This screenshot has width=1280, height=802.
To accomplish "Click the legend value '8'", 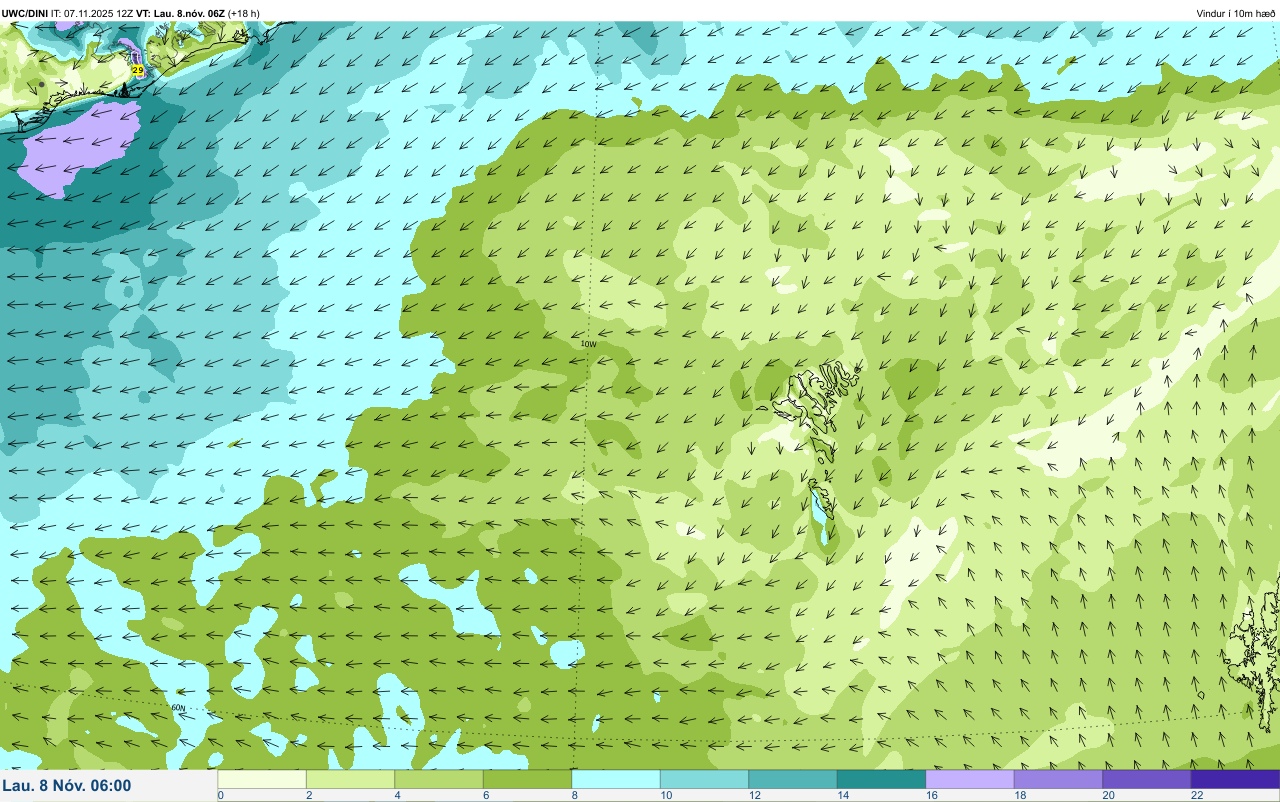I will (574, 795).
